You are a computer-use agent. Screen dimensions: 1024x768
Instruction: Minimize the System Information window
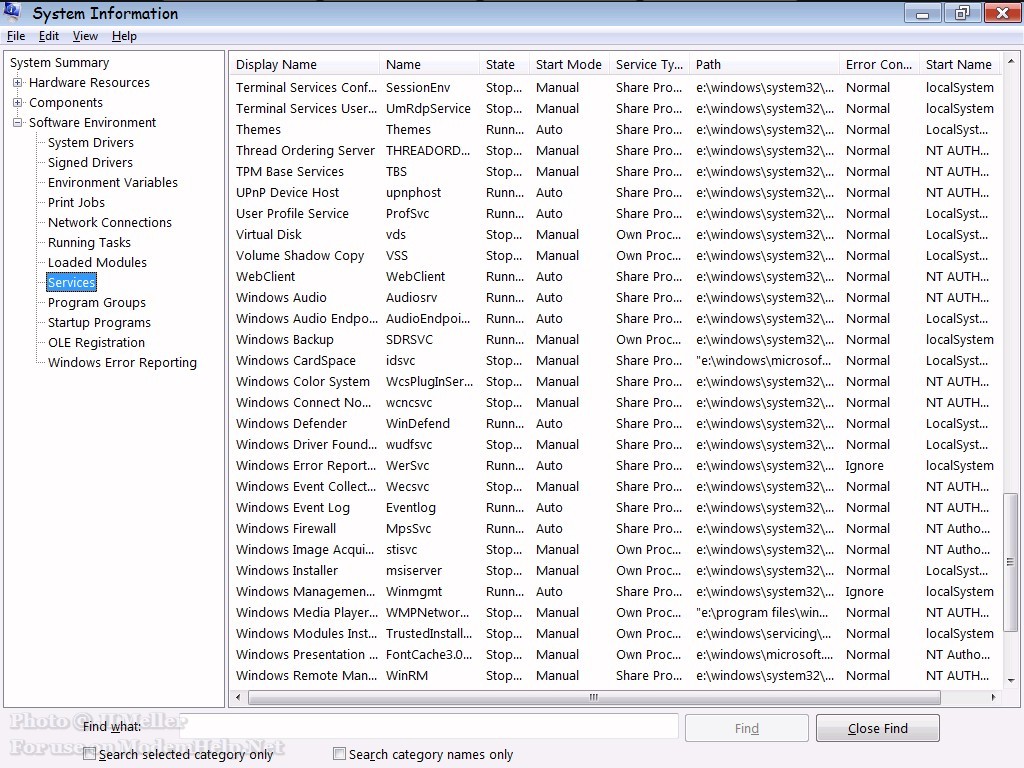pos(923,13)
